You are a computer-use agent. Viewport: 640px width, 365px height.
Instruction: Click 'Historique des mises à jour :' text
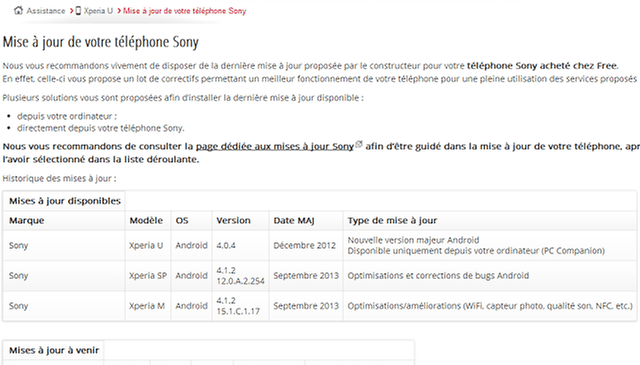tap(59, 178)
